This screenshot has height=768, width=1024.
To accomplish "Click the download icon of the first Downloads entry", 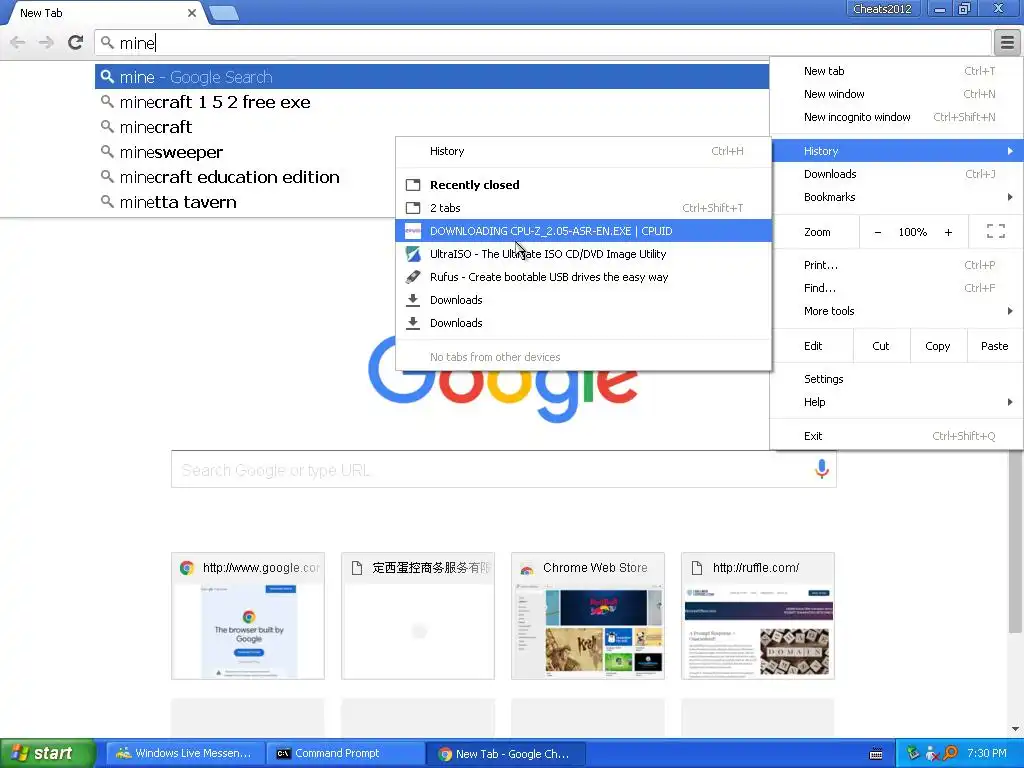I will (413, 300).
